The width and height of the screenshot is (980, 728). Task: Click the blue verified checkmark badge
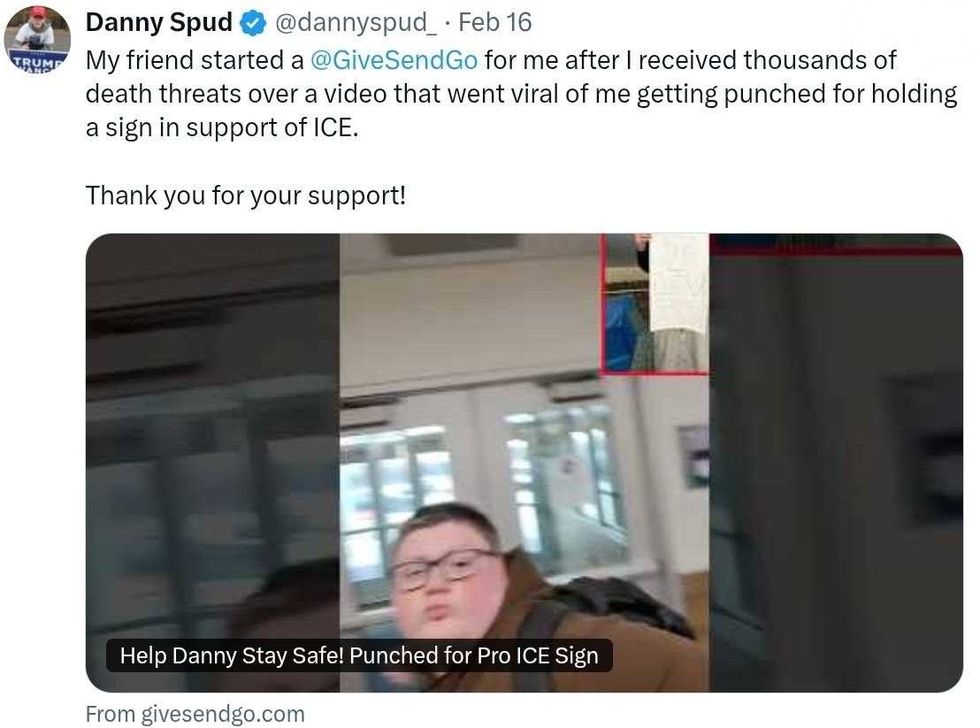pos(252,24)
